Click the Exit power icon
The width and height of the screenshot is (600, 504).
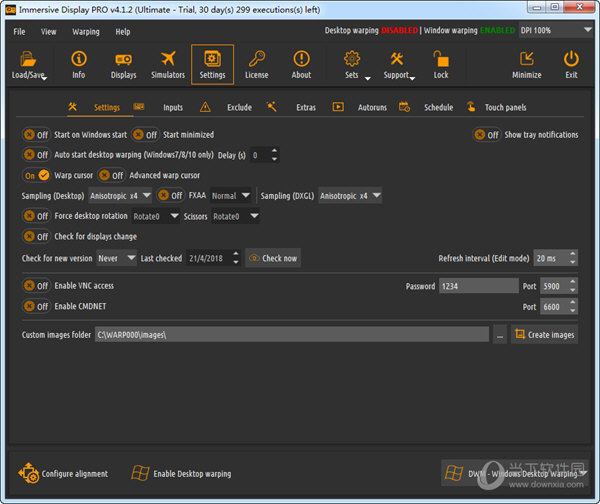(571, 59)
